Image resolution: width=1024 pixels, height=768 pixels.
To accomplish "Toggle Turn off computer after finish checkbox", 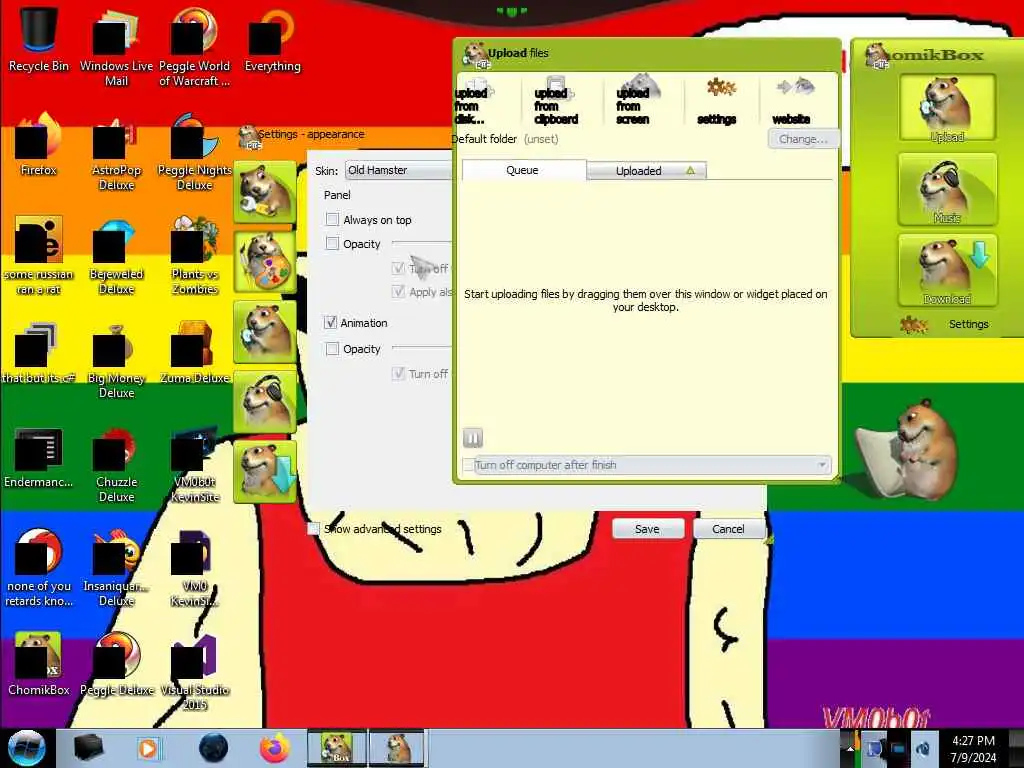I will pyautogui.click(x=468, y=465).
